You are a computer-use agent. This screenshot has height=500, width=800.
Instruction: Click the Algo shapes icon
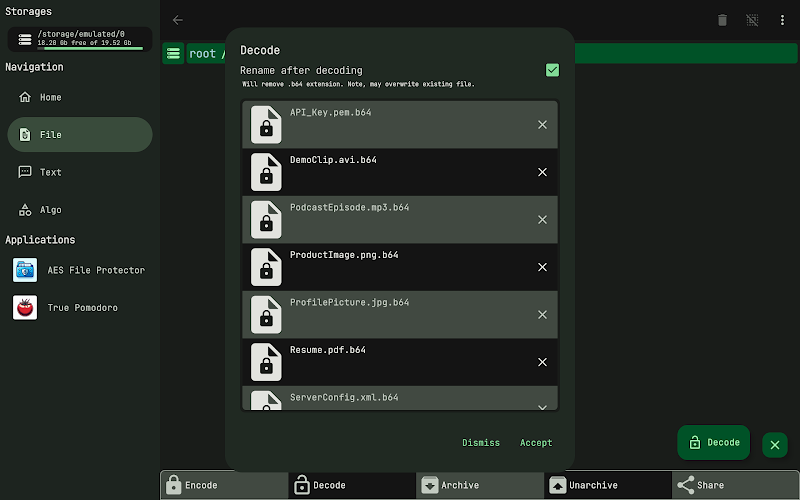click(x=25, y=210)
